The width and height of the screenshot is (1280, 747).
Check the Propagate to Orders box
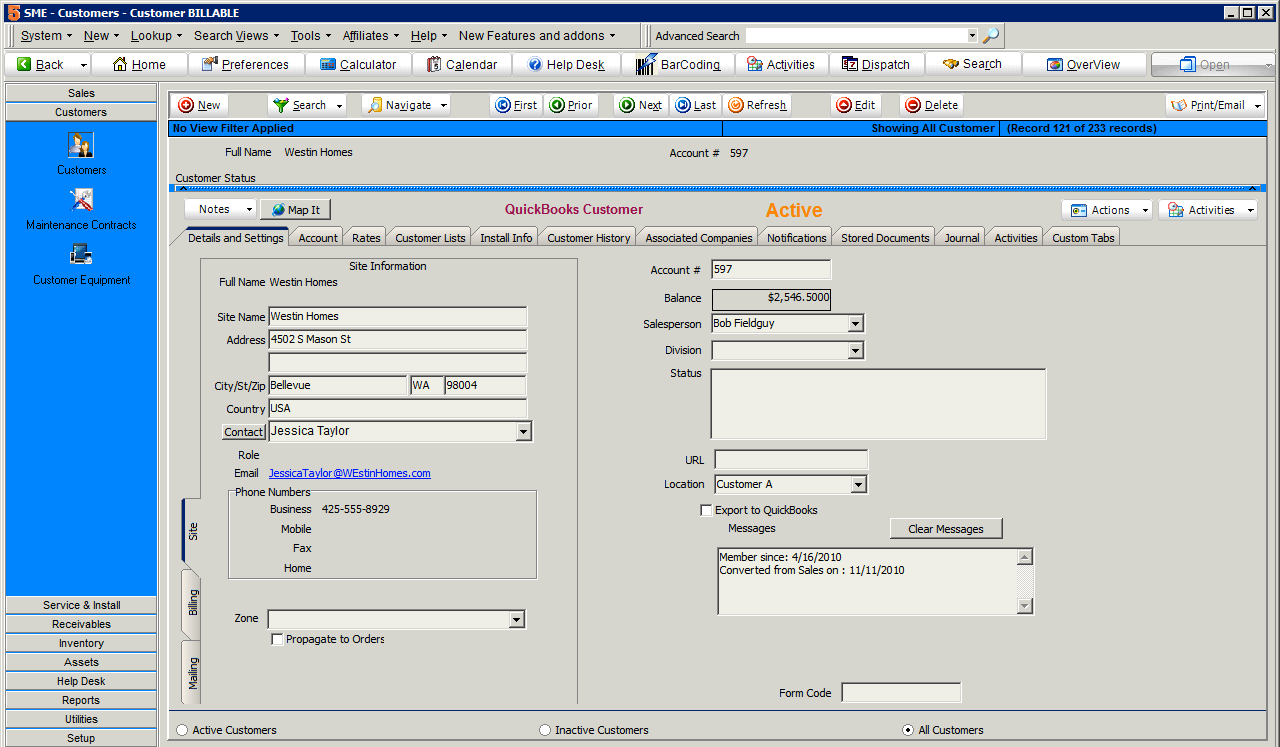pyautogui.click(x=277, y=639)
